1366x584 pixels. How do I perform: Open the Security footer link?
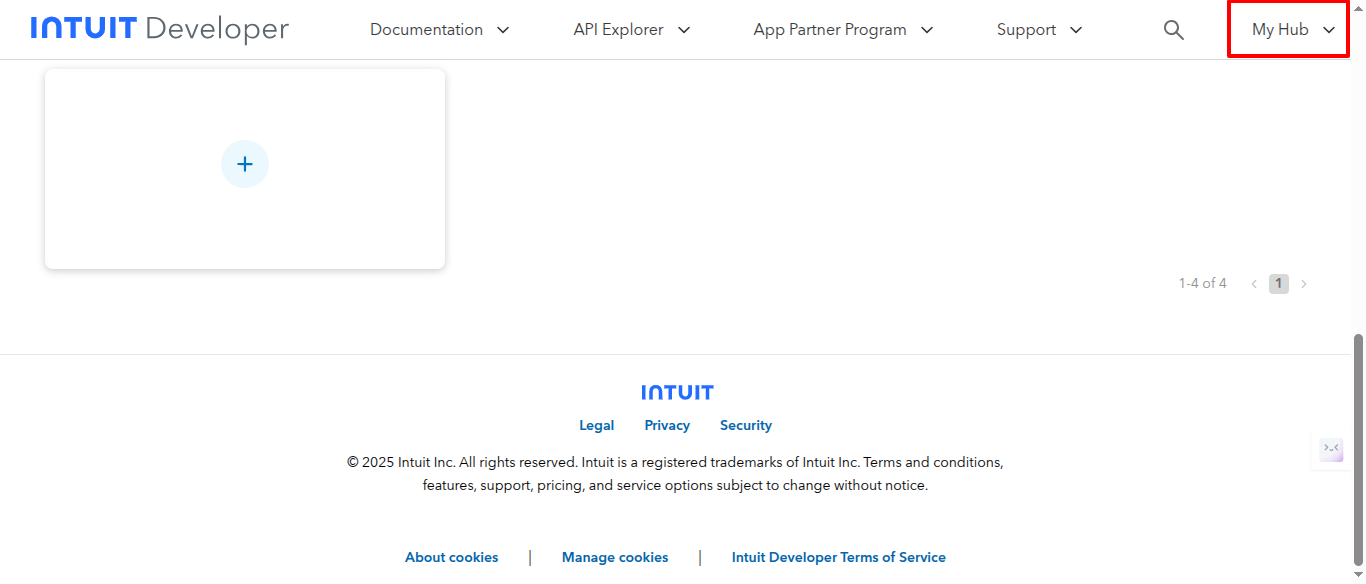pyautogui.click(x=745, y=425)
